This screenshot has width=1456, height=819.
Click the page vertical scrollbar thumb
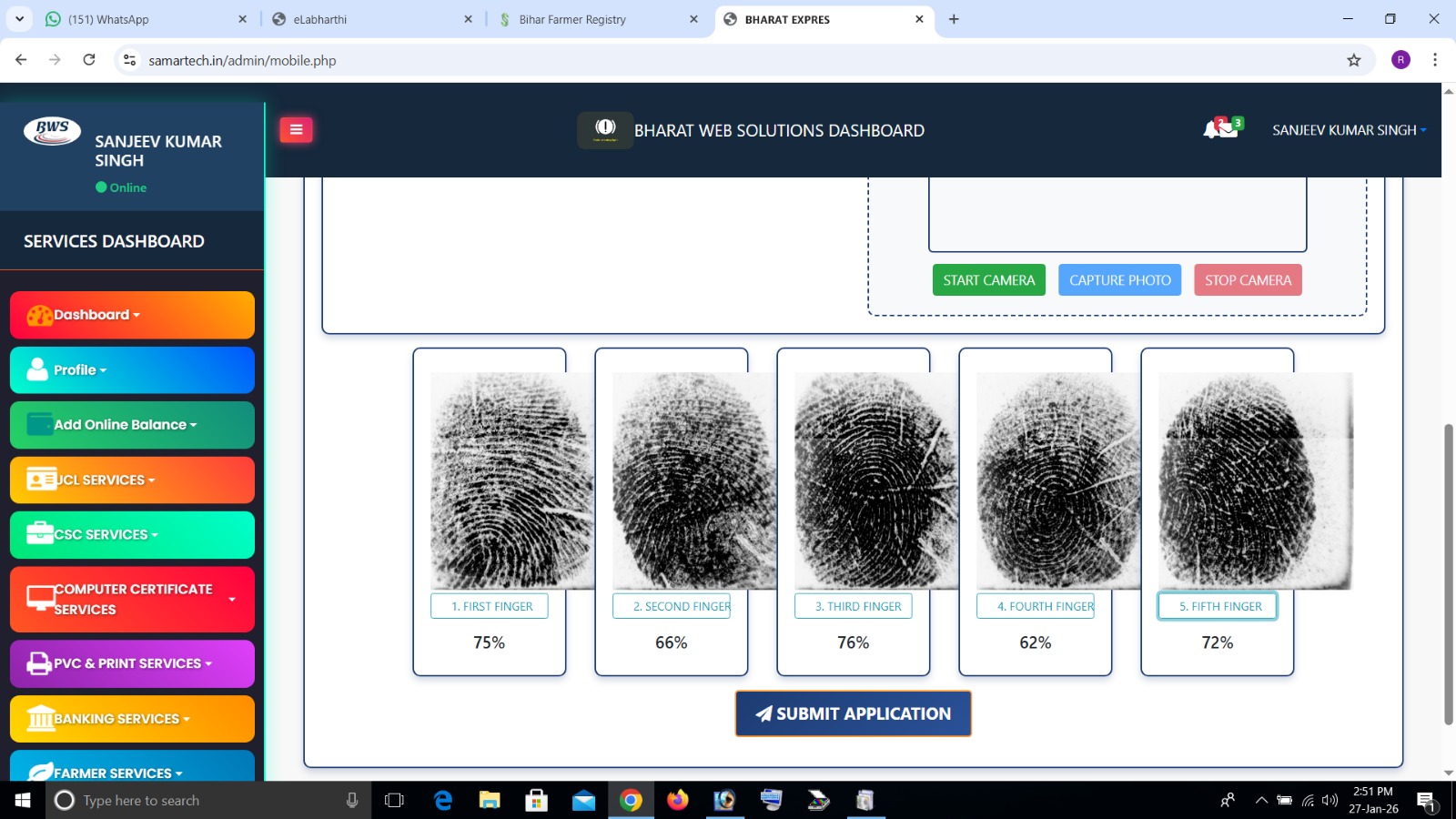pos(1448,573)
